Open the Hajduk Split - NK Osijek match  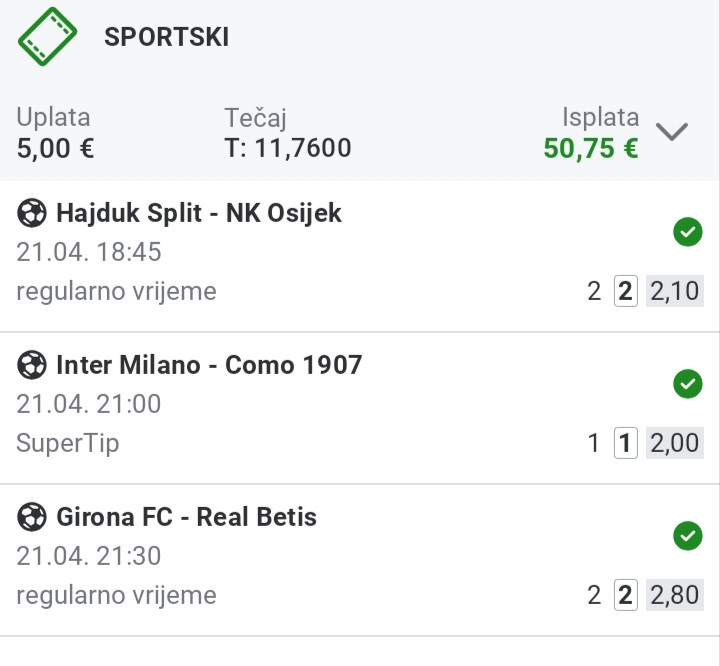tap(199, 213)
